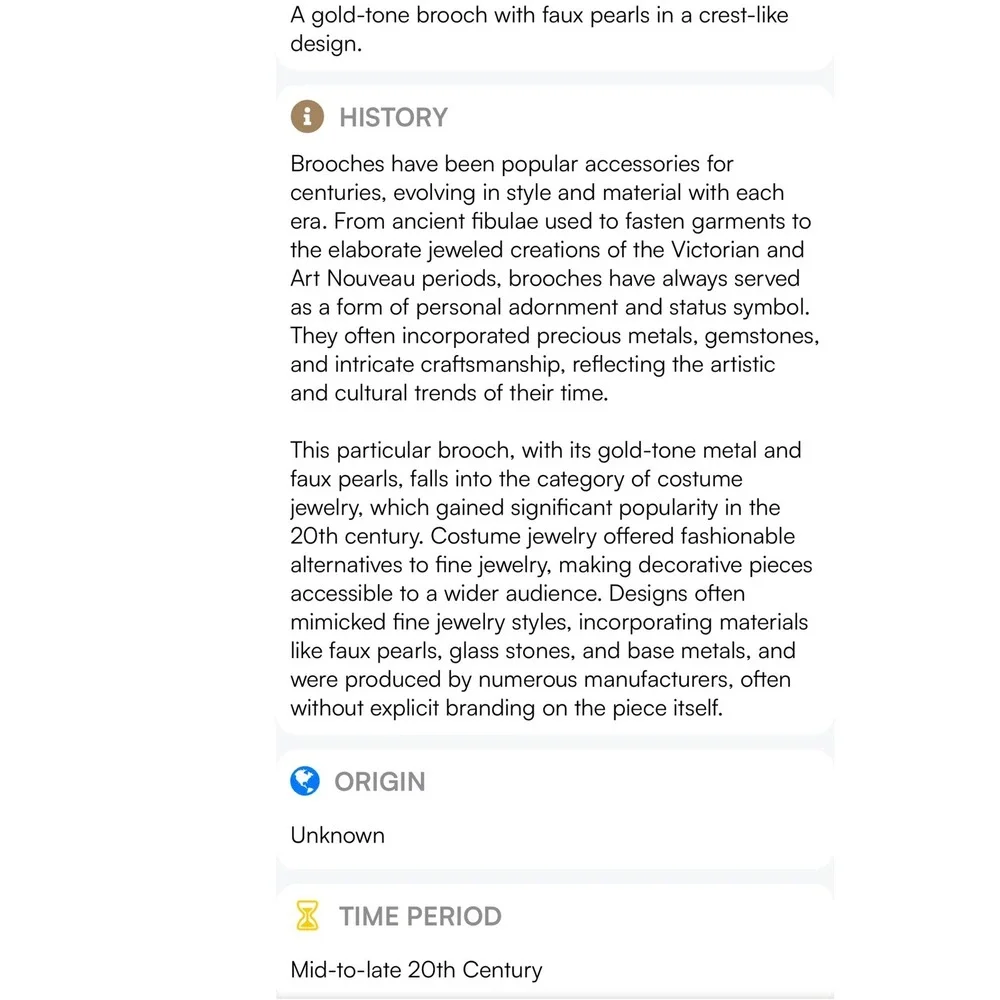Viewport: 1000px width, 1000px height.
Task: Click the gold-tone brooch description text
Action: click(540, 29)
